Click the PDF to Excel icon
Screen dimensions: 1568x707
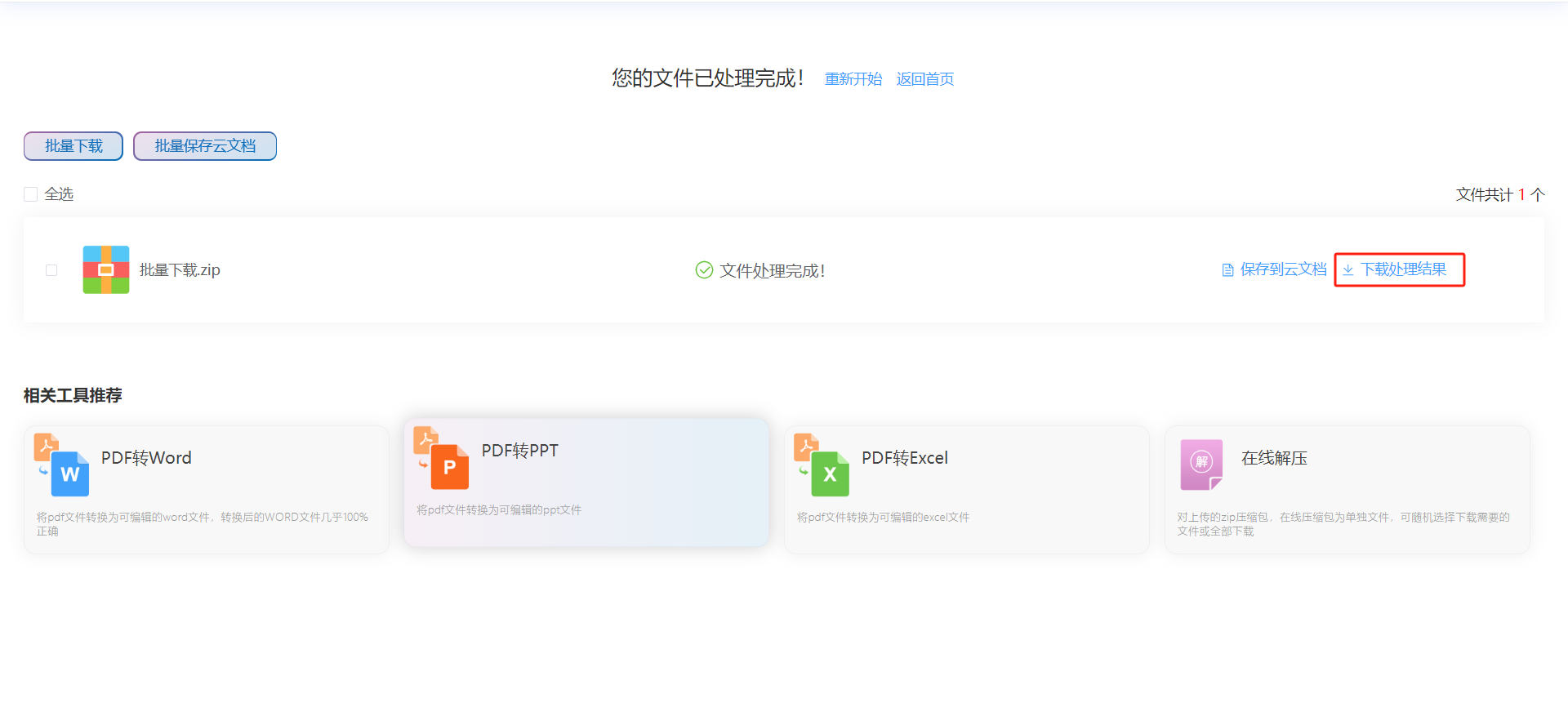822,465
